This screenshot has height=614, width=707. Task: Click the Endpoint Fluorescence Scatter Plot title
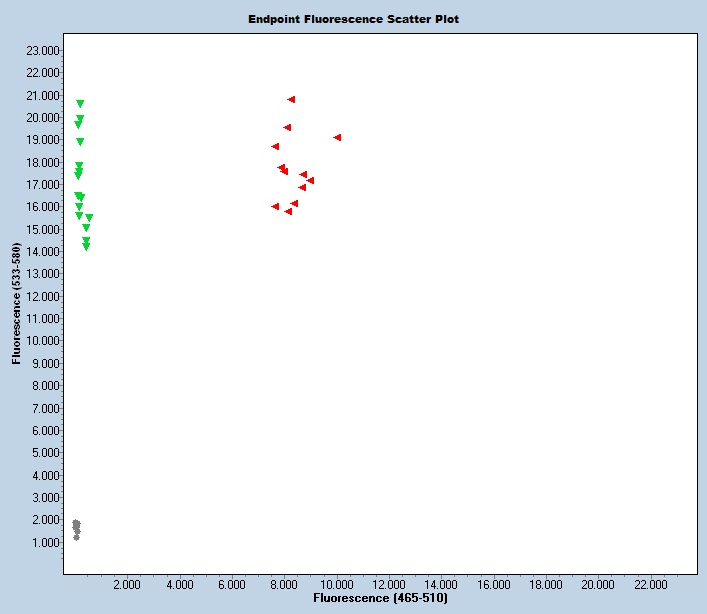click(x=354, y=19)
